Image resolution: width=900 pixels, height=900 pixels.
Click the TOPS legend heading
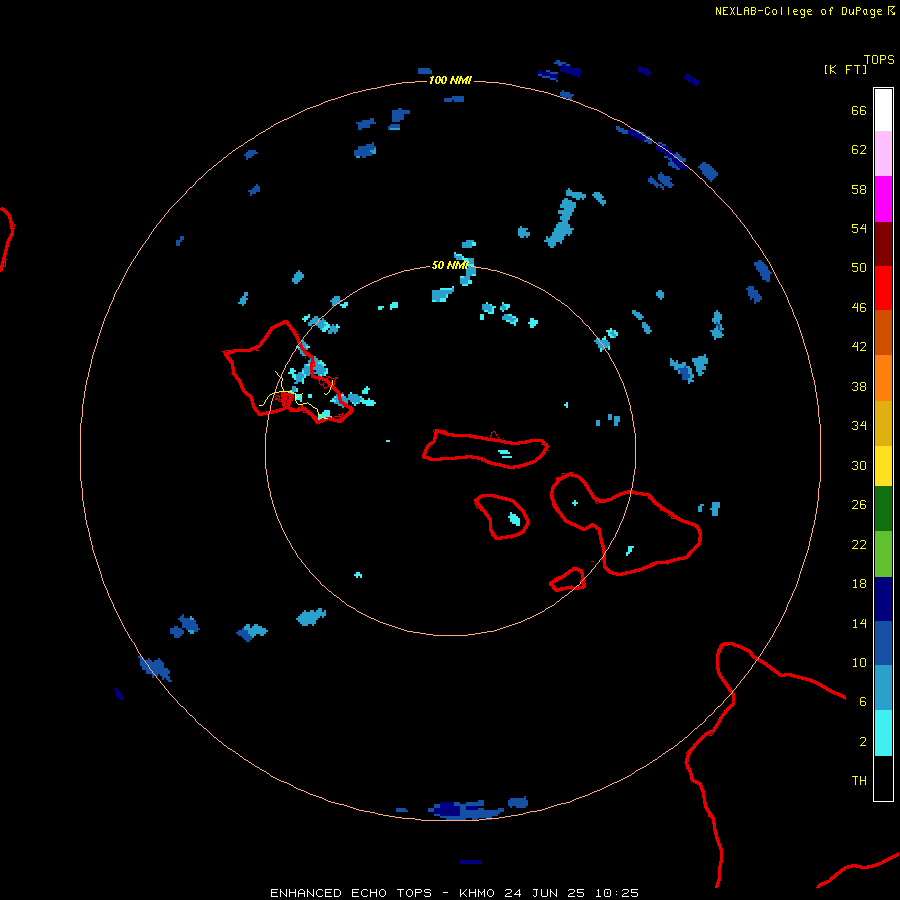pyautogui.click(x=879, y=60)
